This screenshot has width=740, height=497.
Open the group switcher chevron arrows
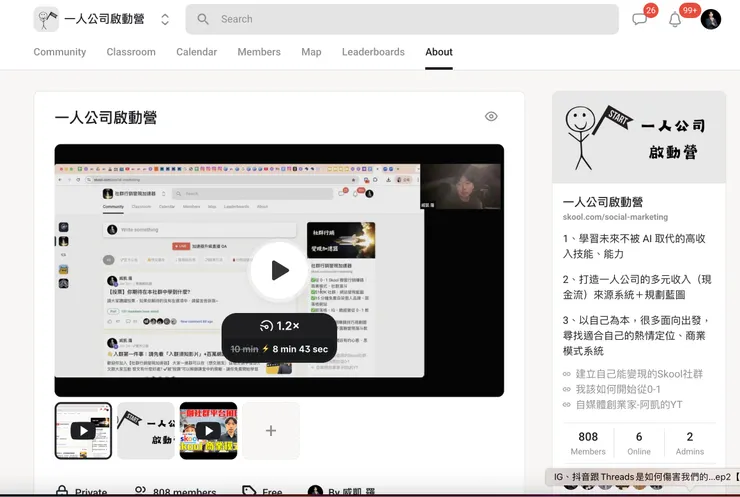(x=165, y=19)
